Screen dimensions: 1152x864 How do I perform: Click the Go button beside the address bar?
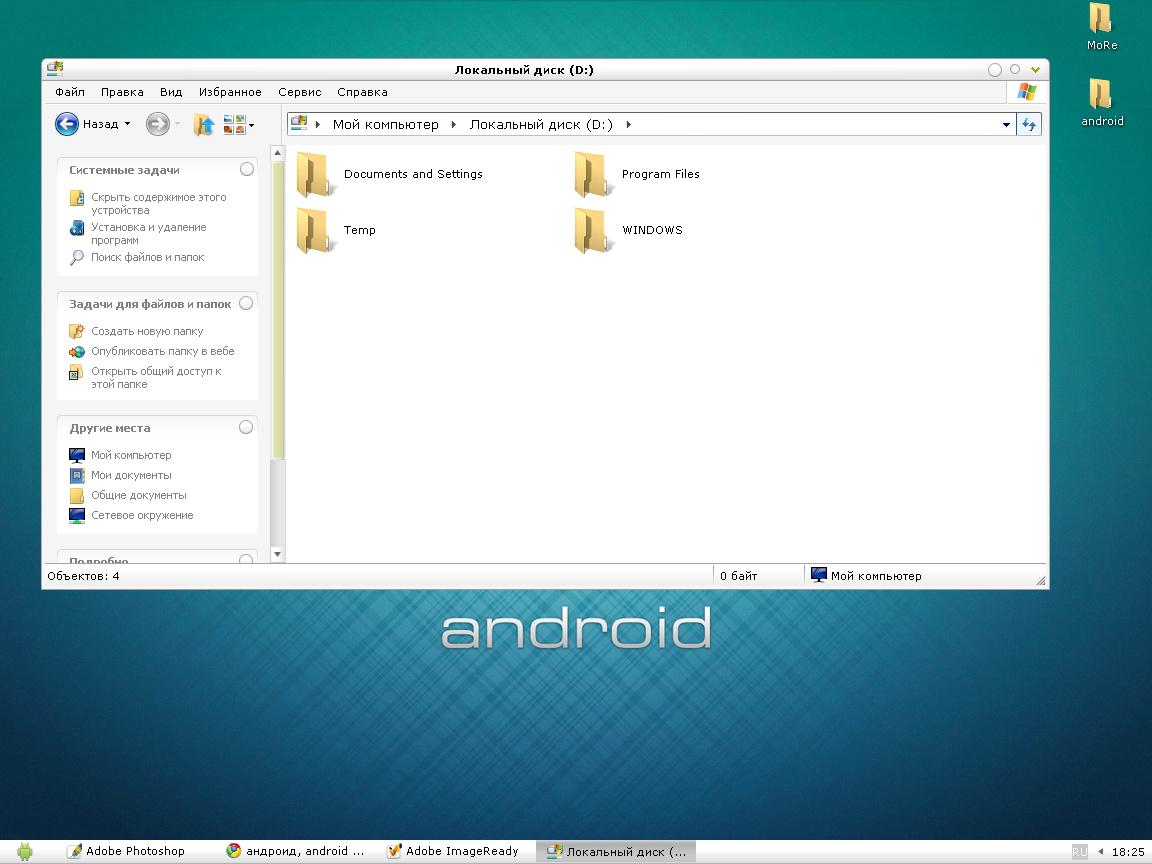(1029, 124)
